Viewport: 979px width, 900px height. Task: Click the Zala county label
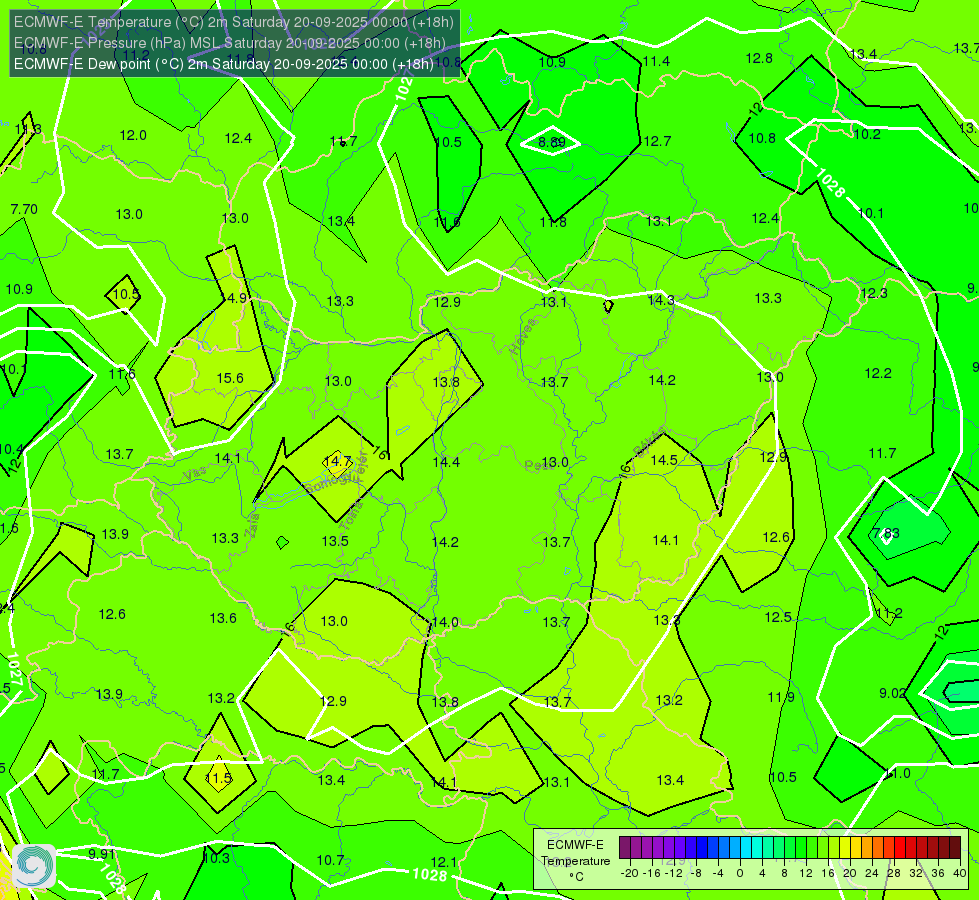(x=253, y=526)
